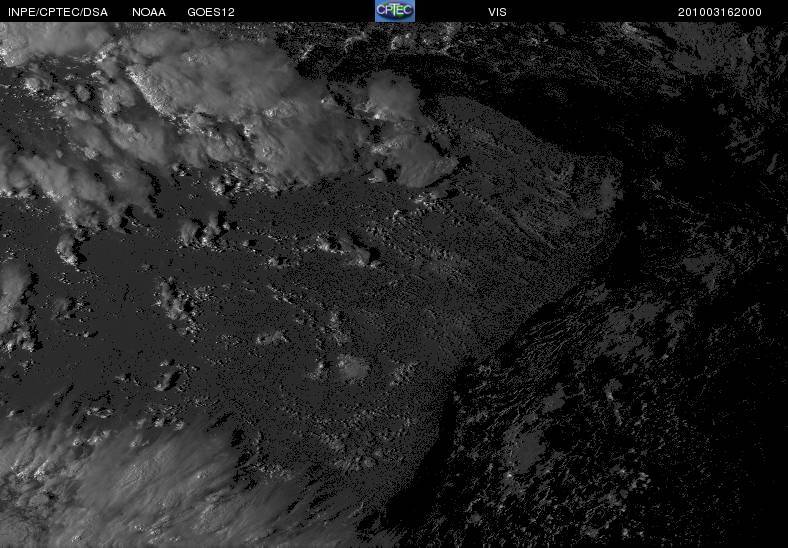788x548 pixels.
Task: Click the CPTEC logo icon
Action: (395, 11)
